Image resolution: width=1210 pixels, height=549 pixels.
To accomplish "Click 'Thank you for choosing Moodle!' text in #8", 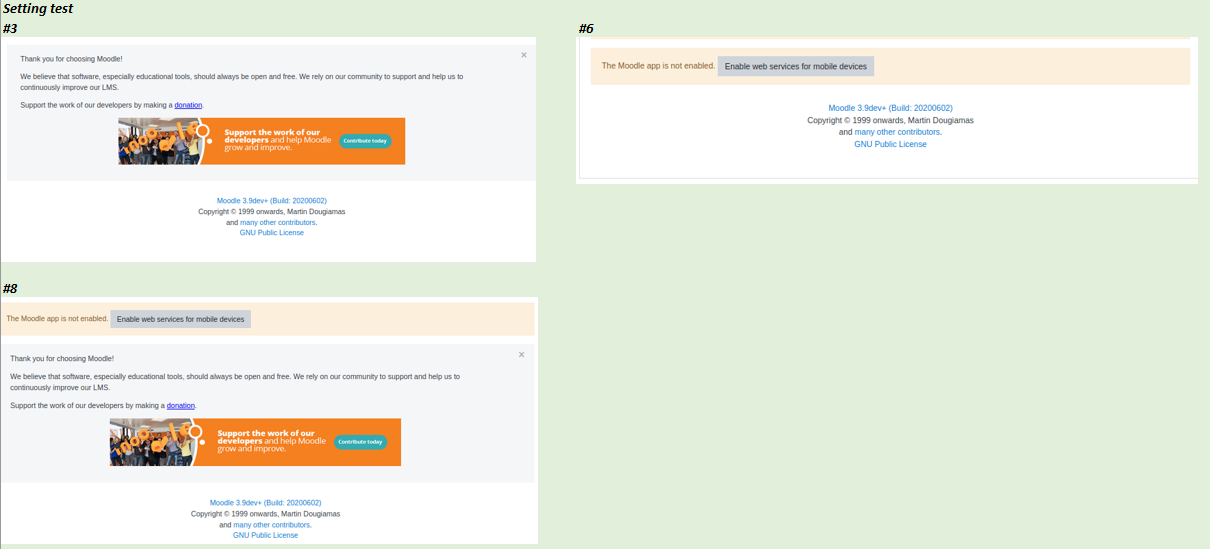I will coord(62,358).
